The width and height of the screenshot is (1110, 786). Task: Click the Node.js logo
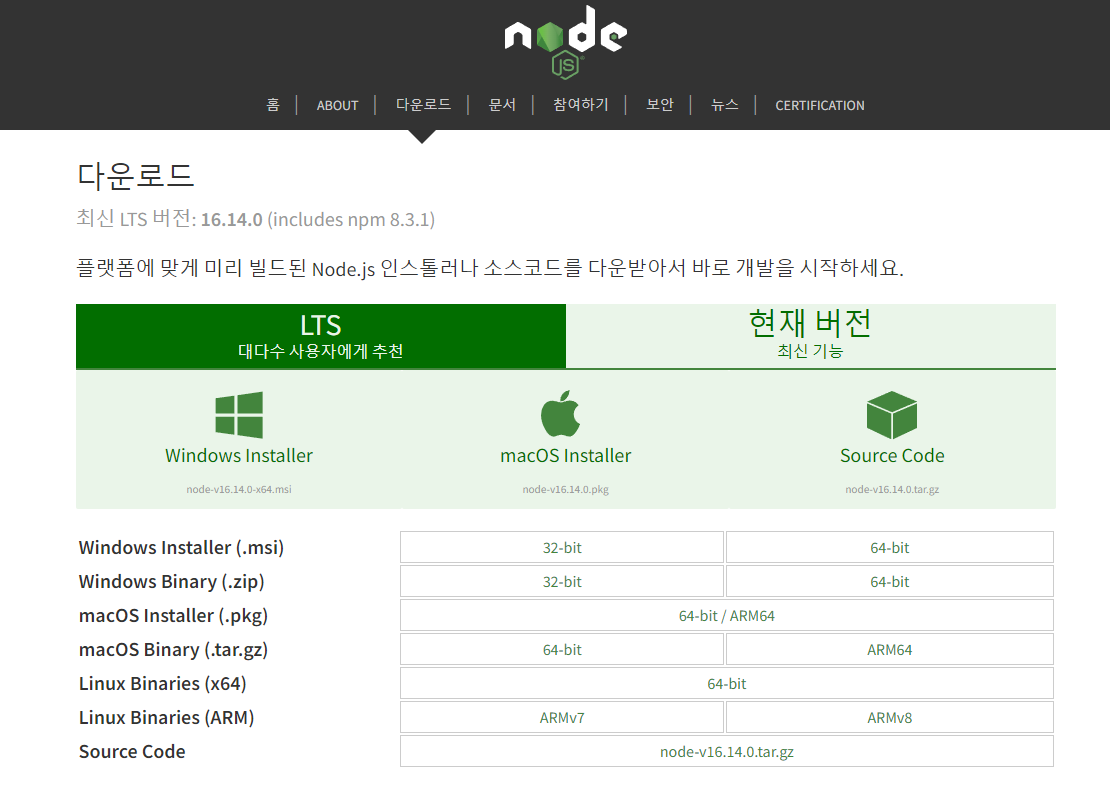[x=565, y=42]
